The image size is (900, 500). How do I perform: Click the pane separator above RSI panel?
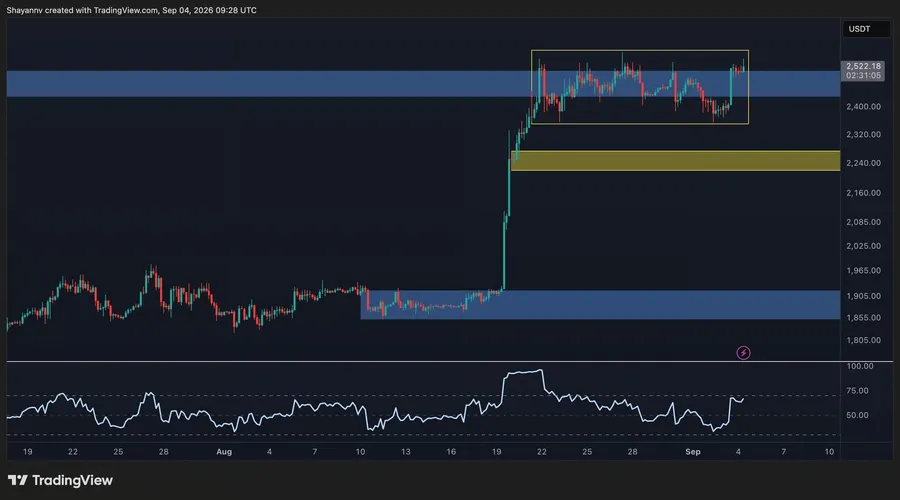tap(450, 361)
